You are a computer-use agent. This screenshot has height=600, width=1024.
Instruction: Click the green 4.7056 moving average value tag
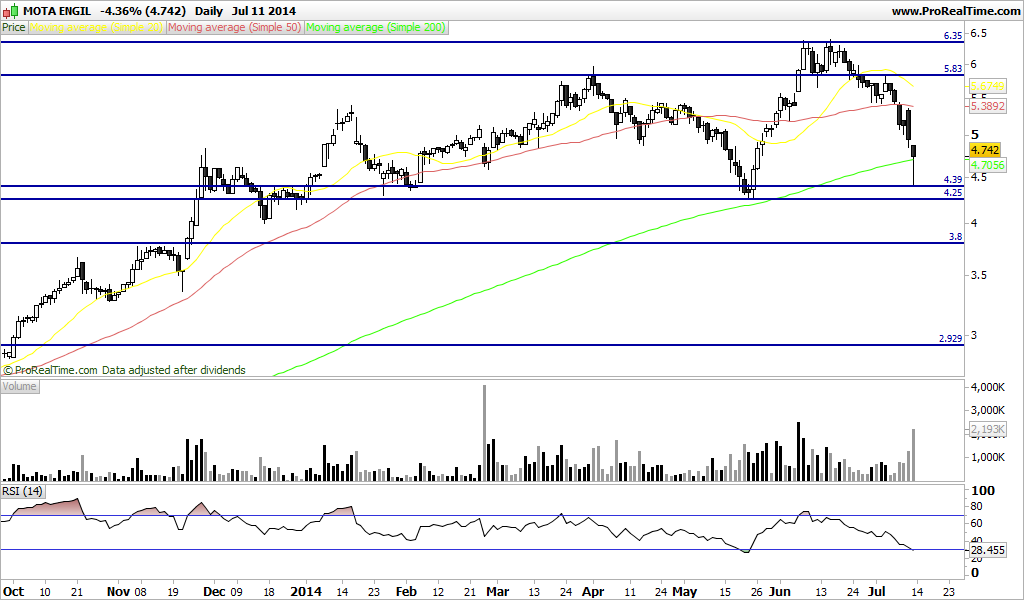tap(987, 165)
